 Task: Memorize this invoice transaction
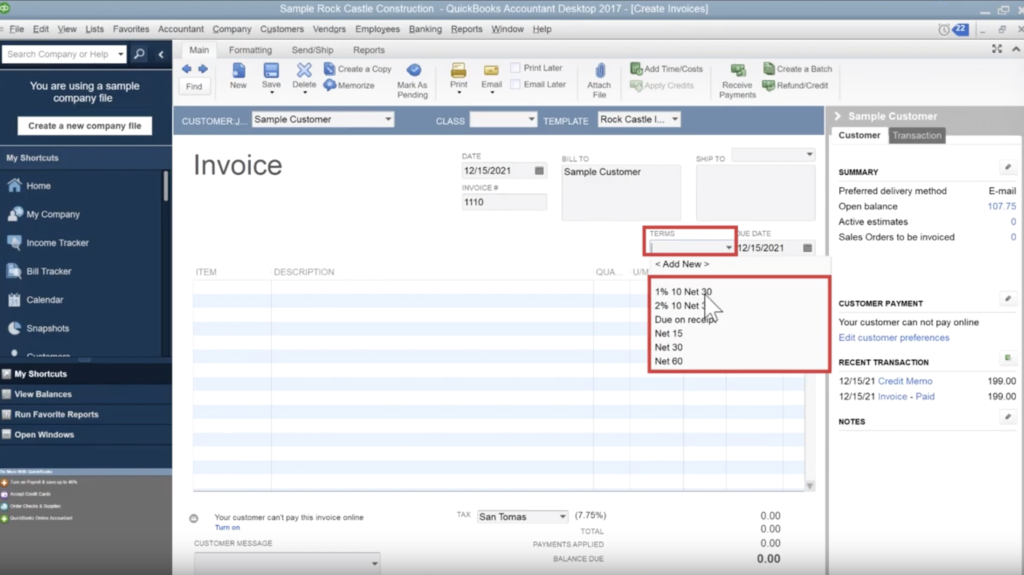349,86
